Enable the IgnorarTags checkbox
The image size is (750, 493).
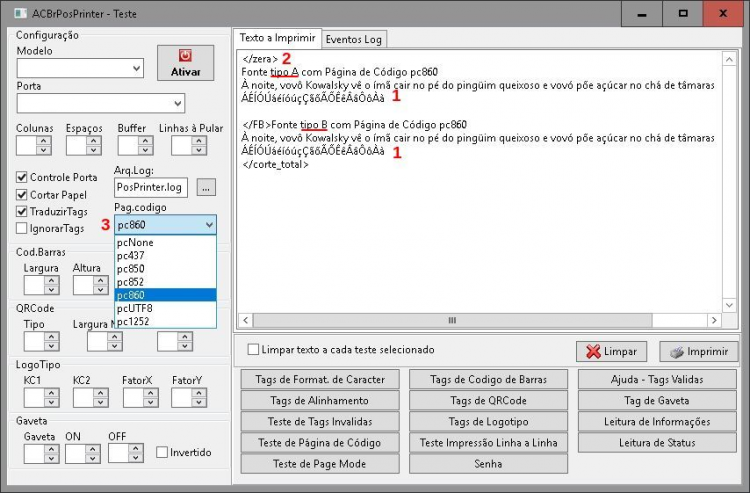point(22,228)
